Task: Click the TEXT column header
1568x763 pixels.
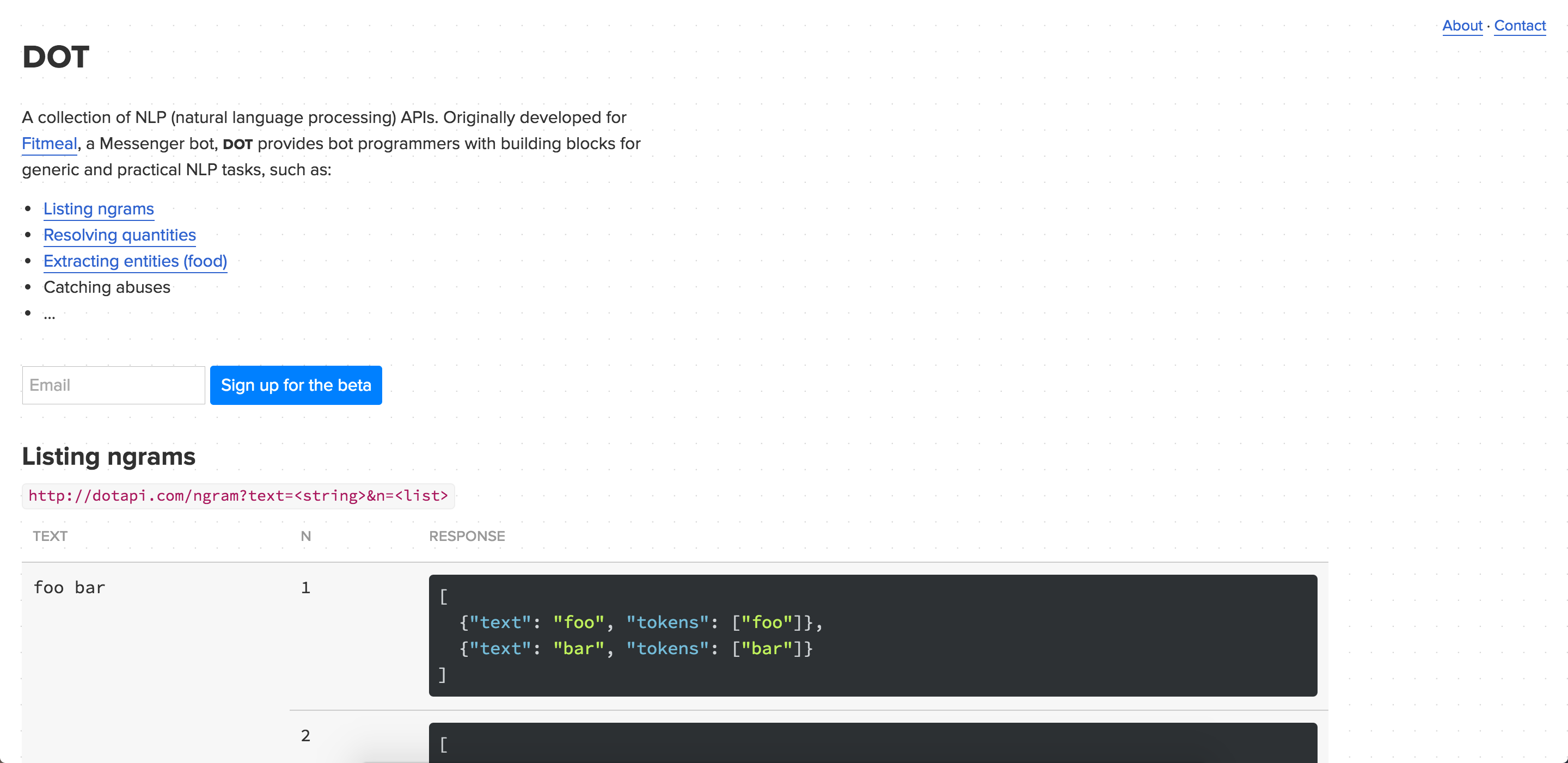Action: (x=50, y=536)
